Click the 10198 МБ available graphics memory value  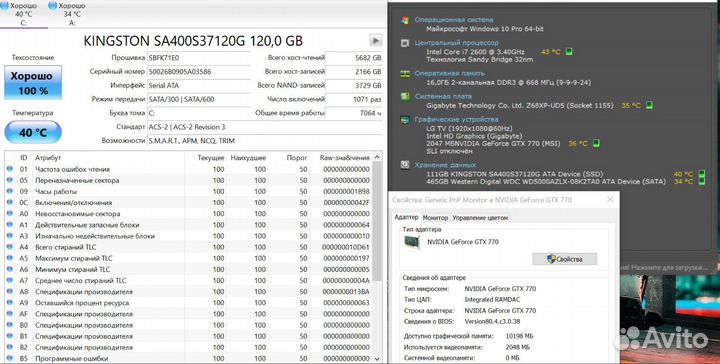point(519,336)
